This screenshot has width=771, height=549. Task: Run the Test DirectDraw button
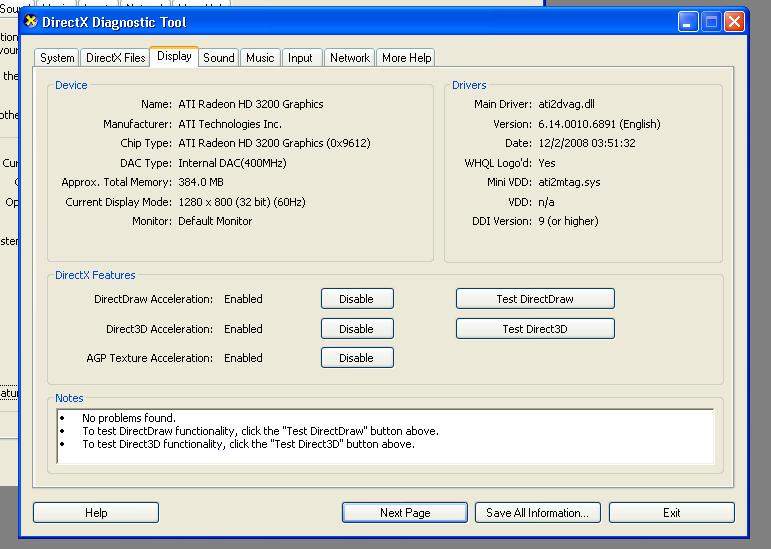(535, 299)
